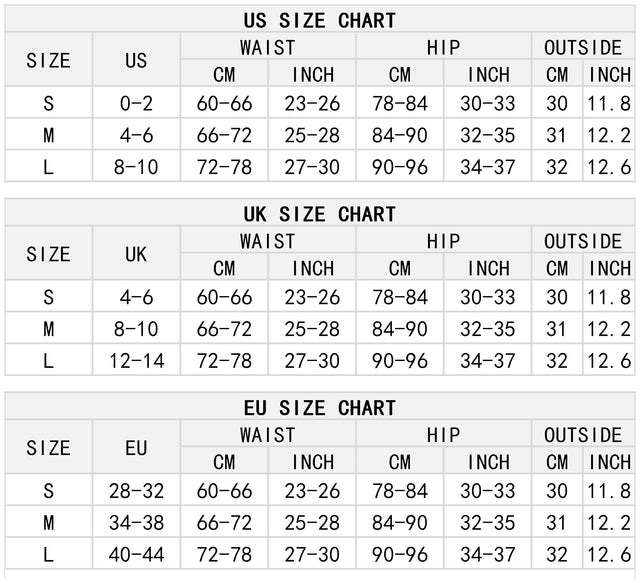640x583 pixels.
Task: Select the 4-6 cell in the UK chart
Action: pyautogui.click(x=136, y=297)
